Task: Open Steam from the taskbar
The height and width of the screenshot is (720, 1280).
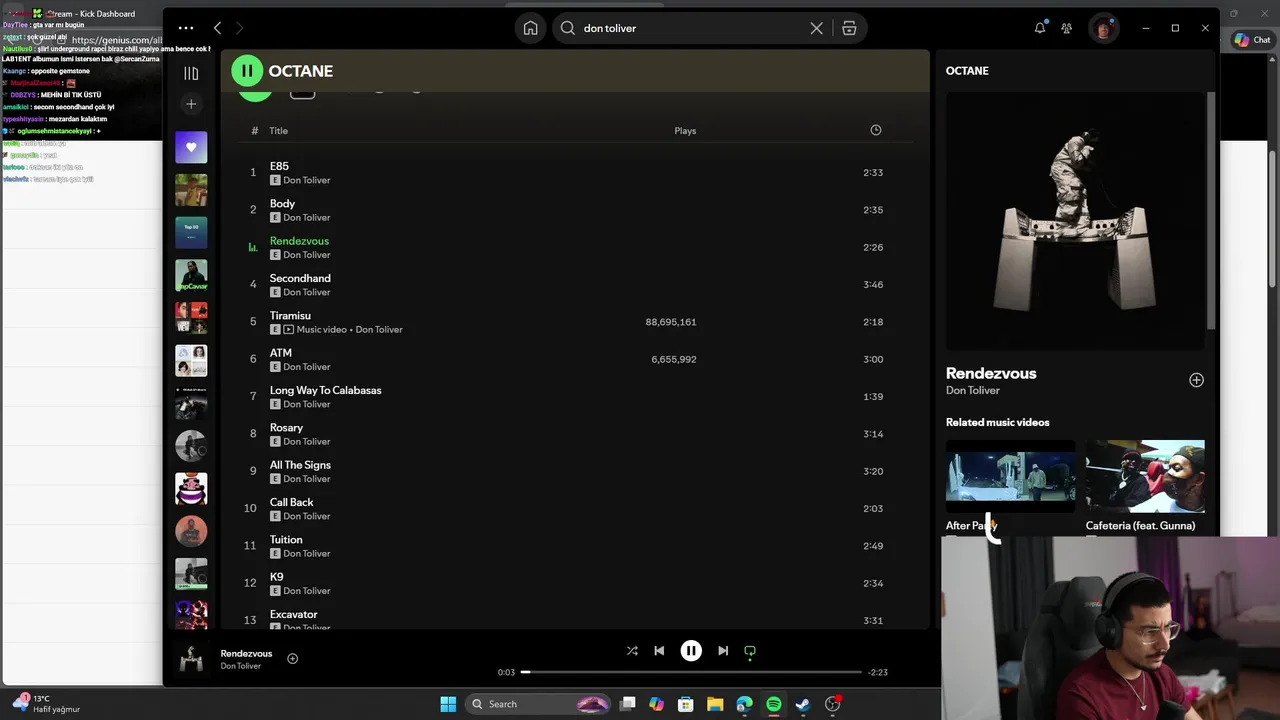Action: tap(803, 704)
